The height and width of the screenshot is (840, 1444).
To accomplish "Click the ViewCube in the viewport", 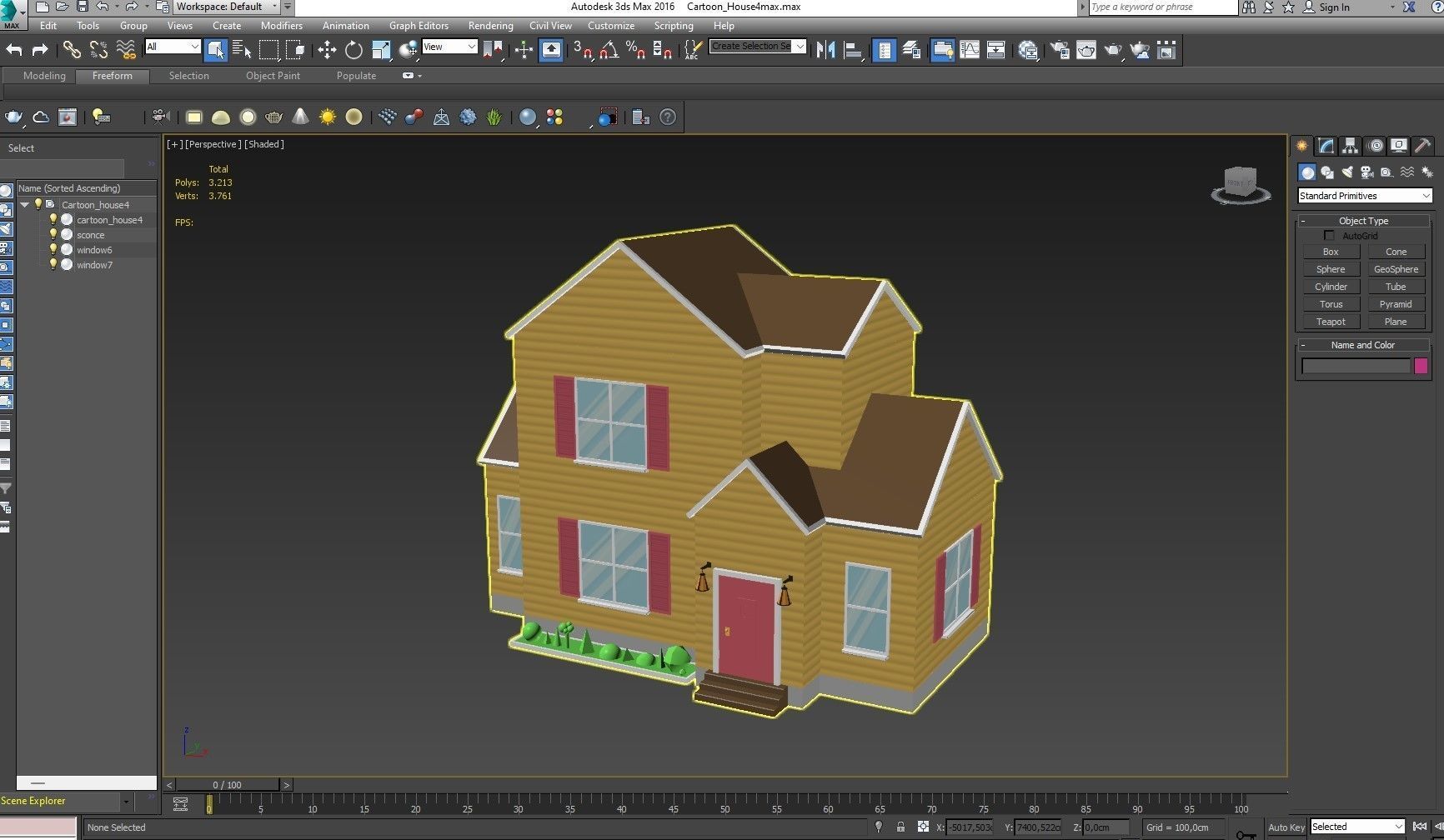I will 1241,184.
